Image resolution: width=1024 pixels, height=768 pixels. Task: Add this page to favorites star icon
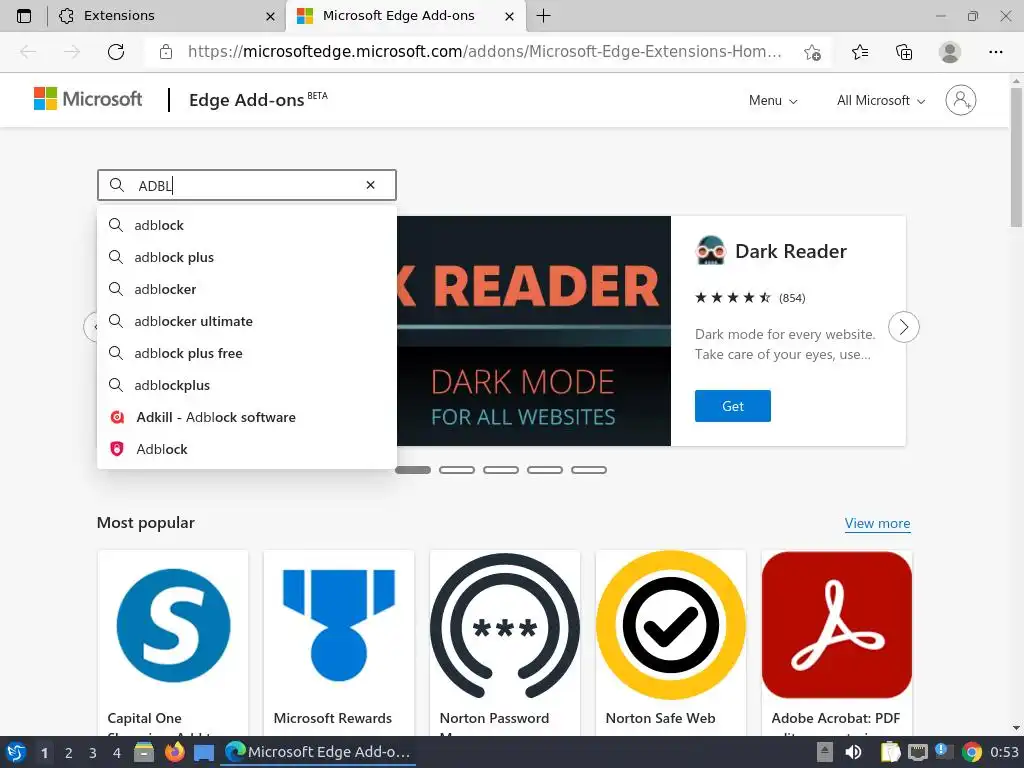812,52
